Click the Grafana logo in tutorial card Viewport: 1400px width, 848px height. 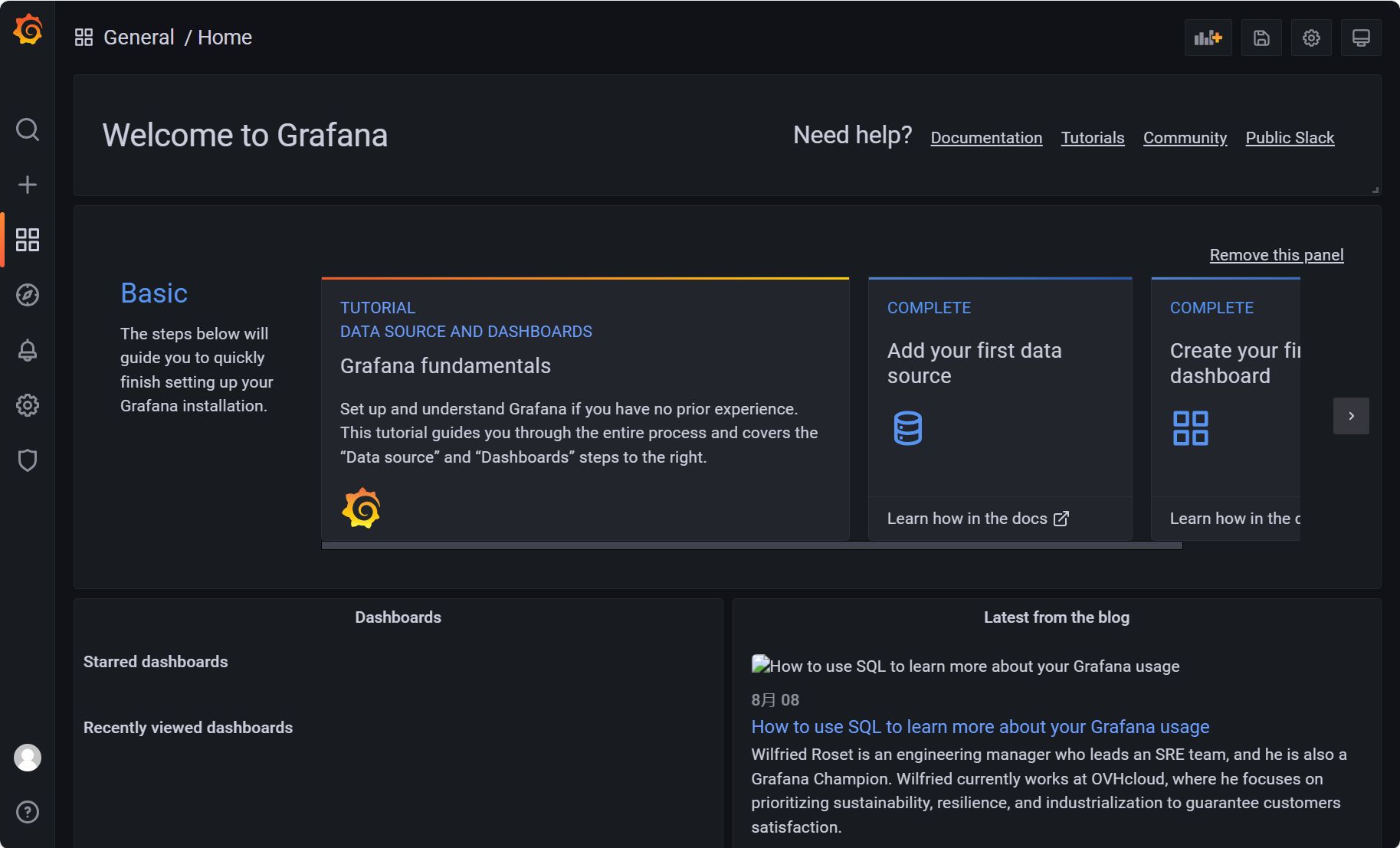click(x=361, y=508)
